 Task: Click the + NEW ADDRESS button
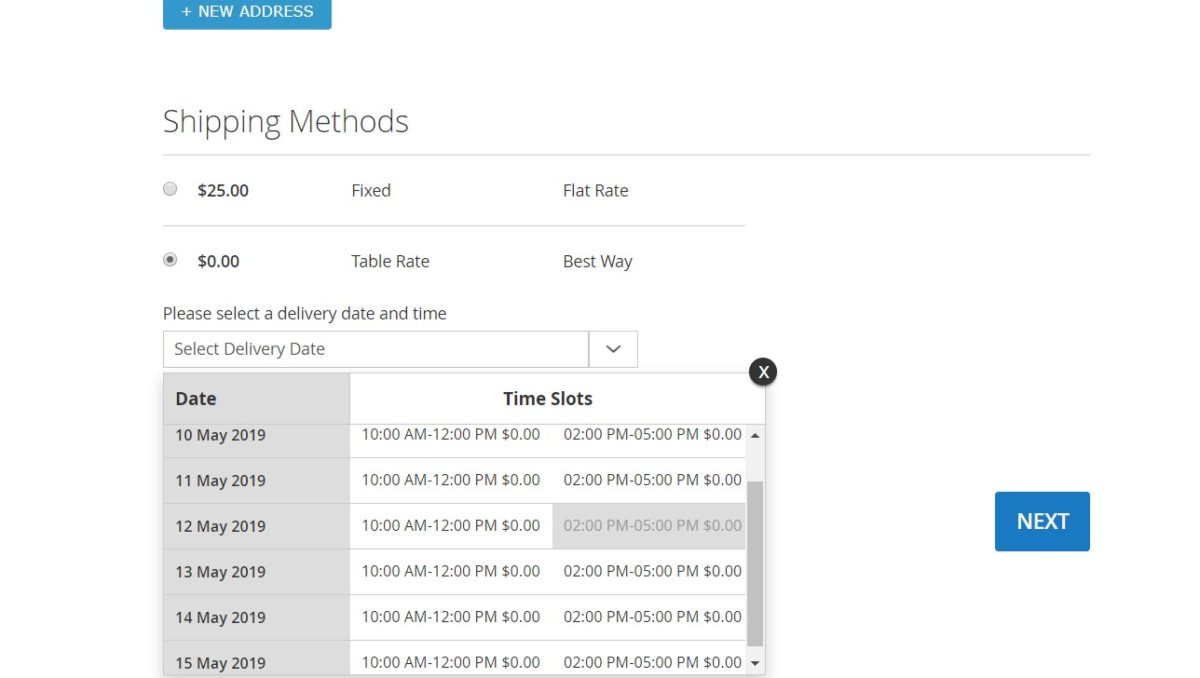click(247, 12)
